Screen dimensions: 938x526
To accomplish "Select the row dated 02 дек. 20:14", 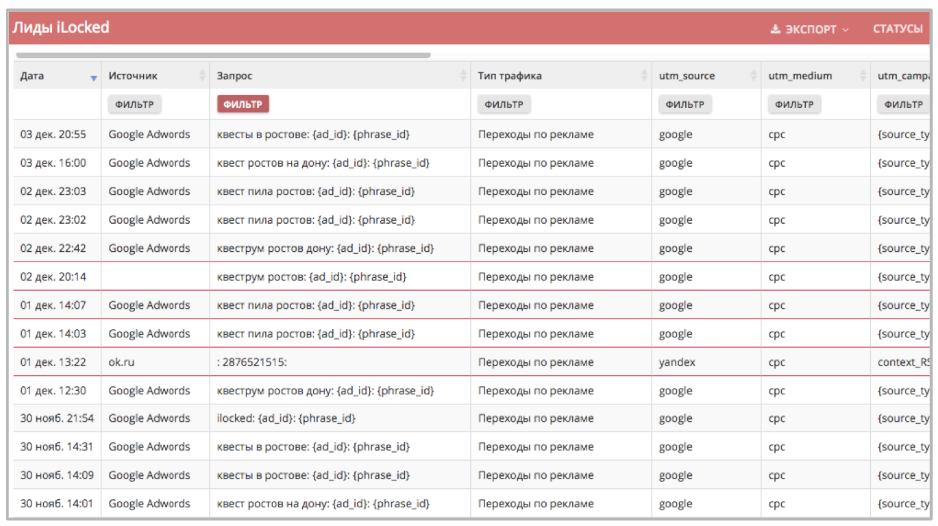I will pyautogui.click(x=471, y=276).
